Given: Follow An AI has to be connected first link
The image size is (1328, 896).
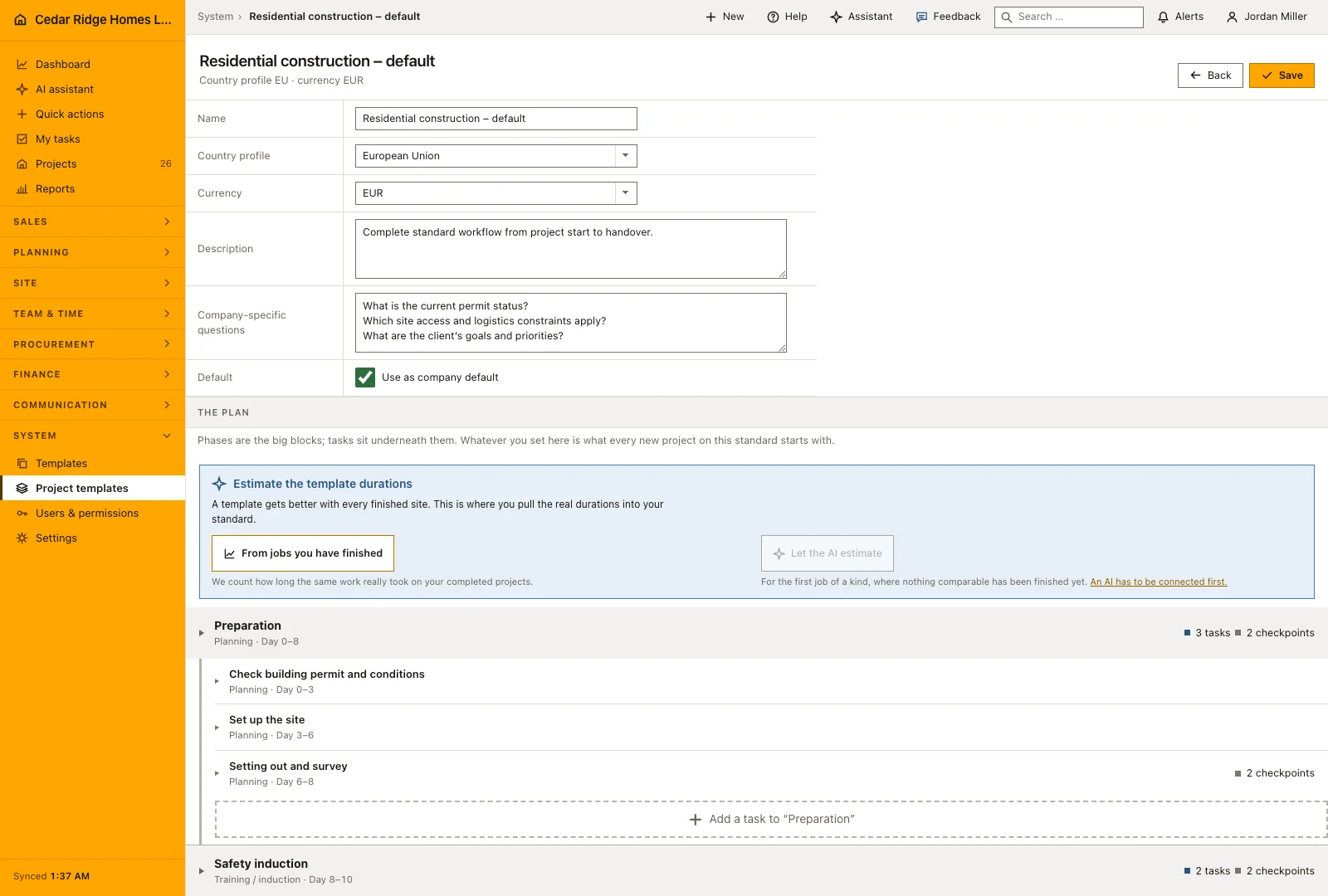Looking at the screenshot, I should (x=1159, y=582).
